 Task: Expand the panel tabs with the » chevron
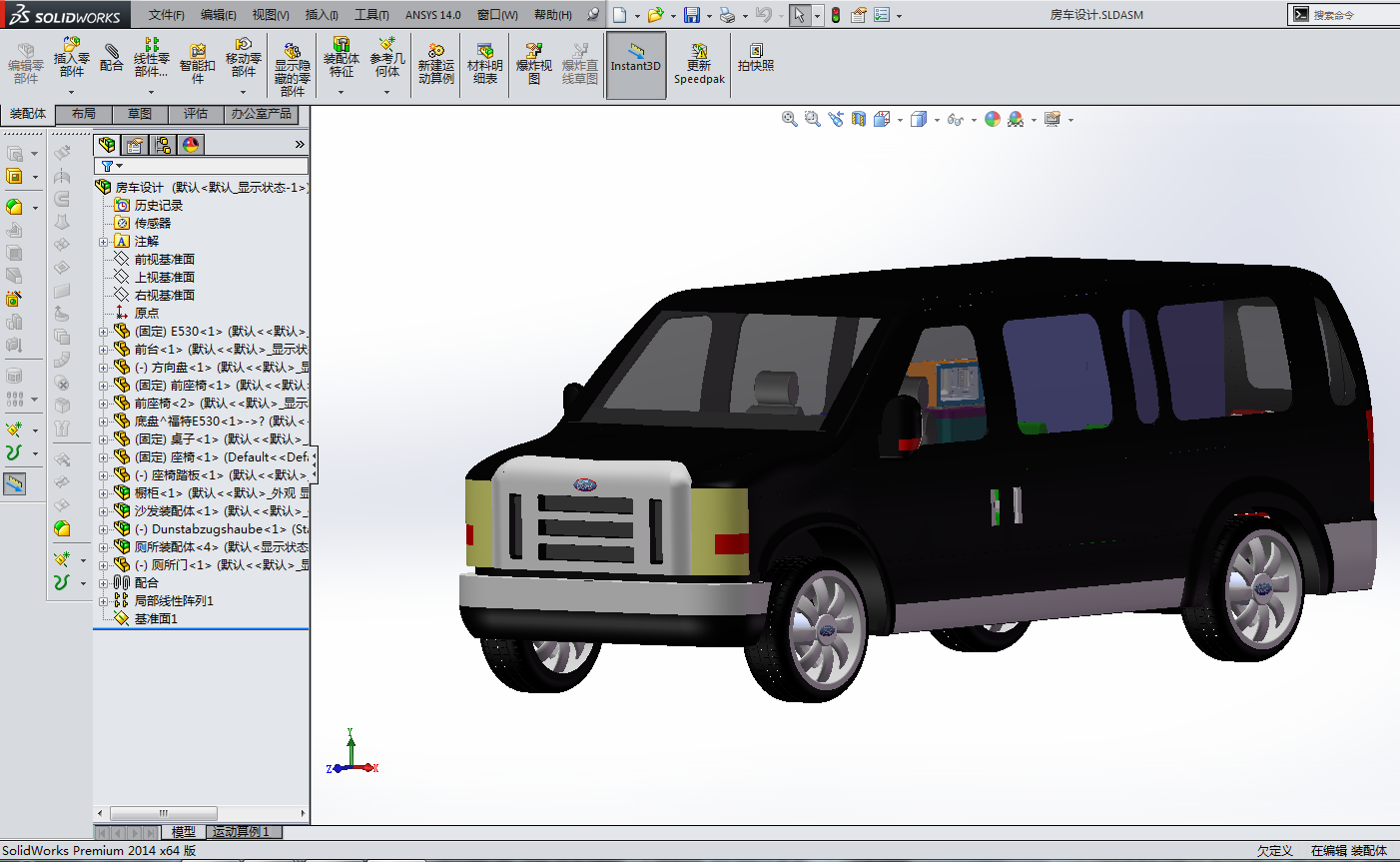coord(300,145)
